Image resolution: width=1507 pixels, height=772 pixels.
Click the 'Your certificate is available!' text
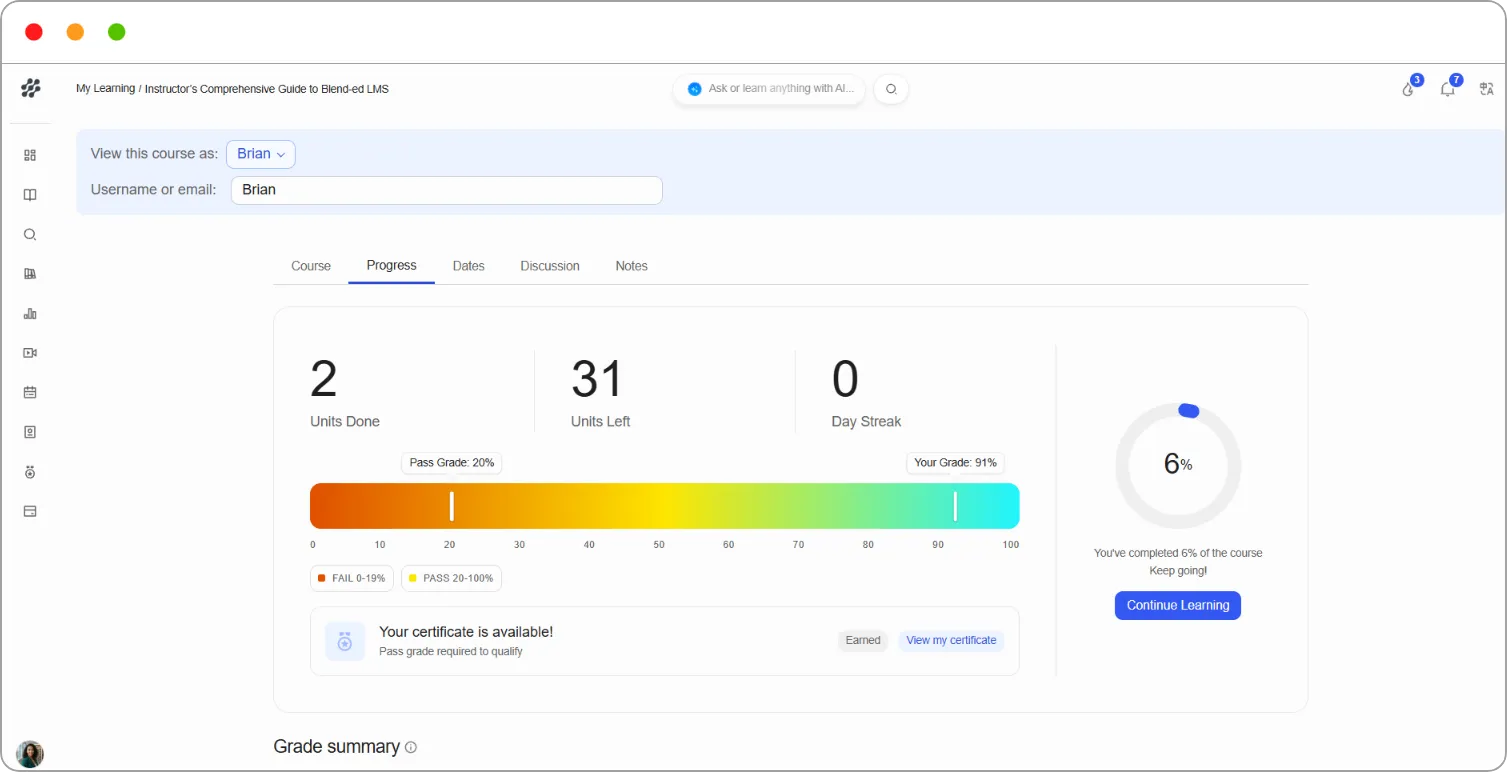[466, 632]
